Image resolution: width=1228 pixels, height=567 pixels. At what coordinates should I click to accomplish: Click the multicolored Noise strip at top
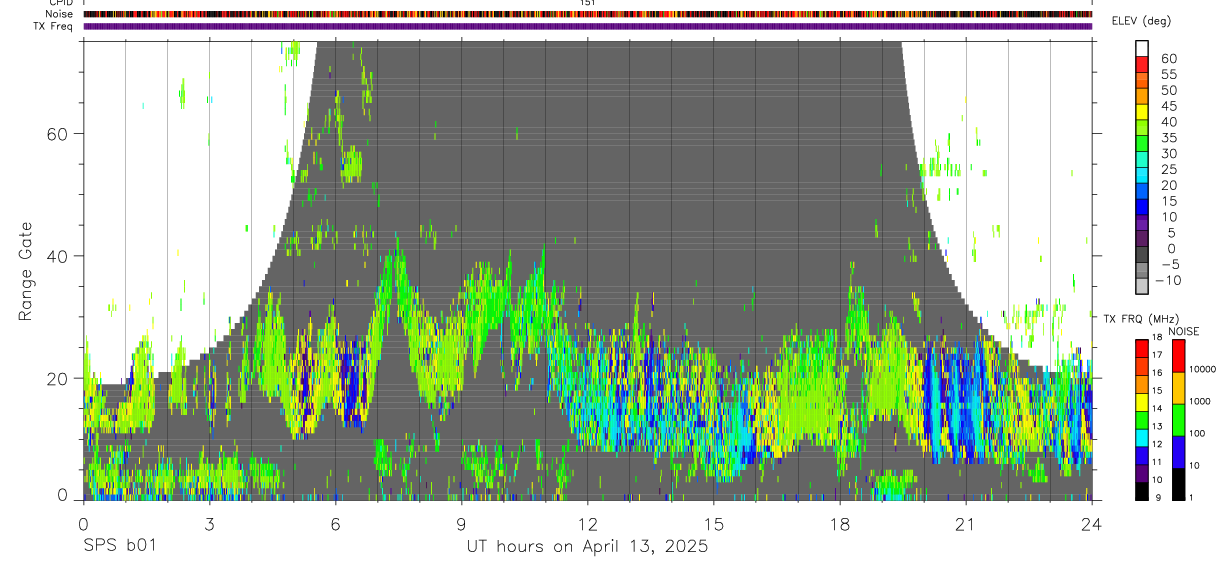(587, 14)
